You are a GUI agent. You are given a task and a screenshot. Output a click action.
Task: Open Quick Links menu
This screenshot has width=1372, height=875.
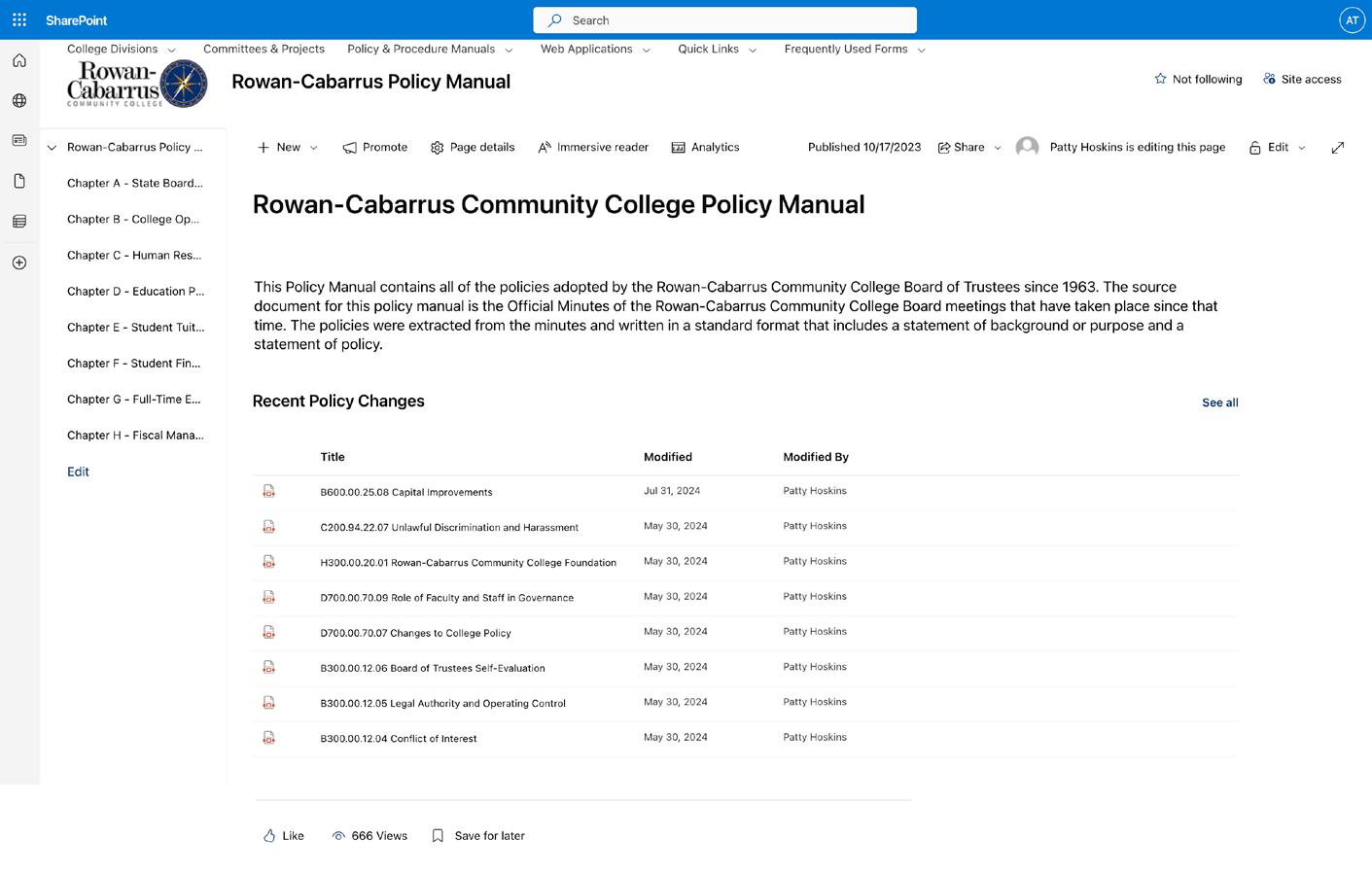click(708, 49)
